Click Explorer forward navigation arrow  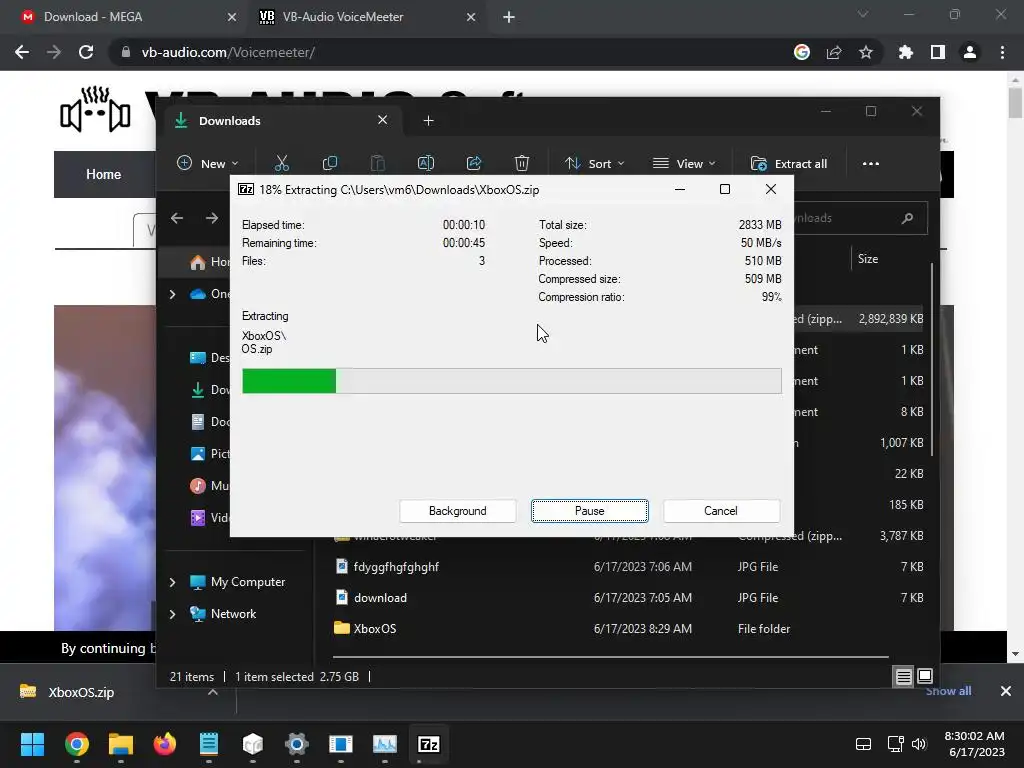212,218
